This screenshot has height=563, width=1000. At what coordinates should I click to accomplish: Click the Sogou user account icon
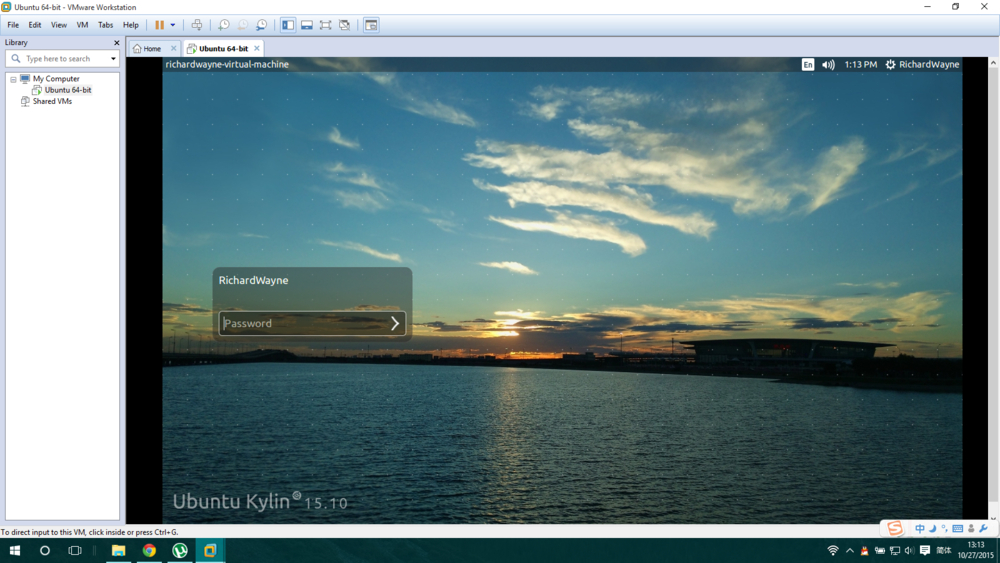[971, 529]
